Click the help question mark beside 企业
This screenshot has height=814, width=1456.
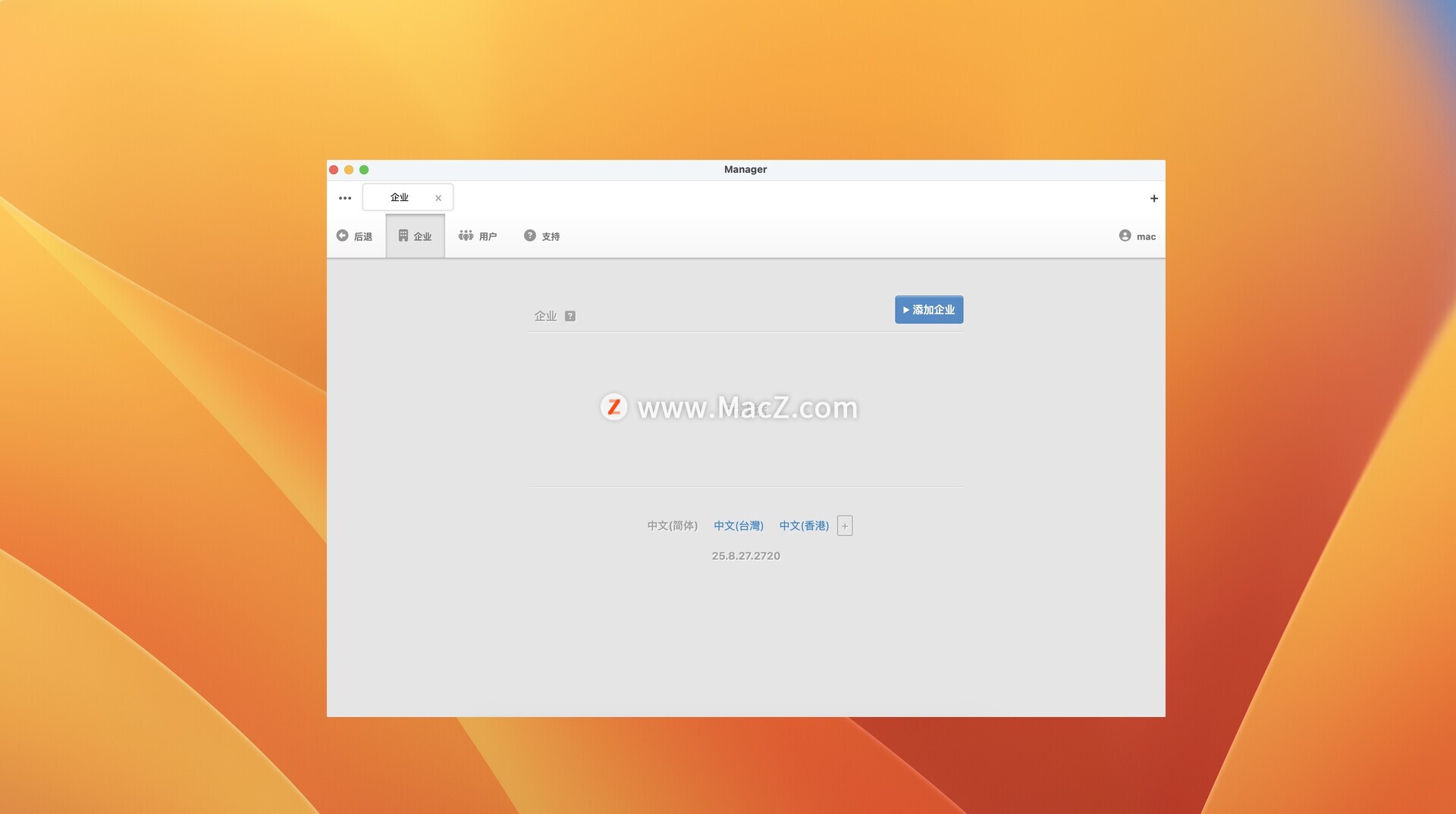click(570, 316)
